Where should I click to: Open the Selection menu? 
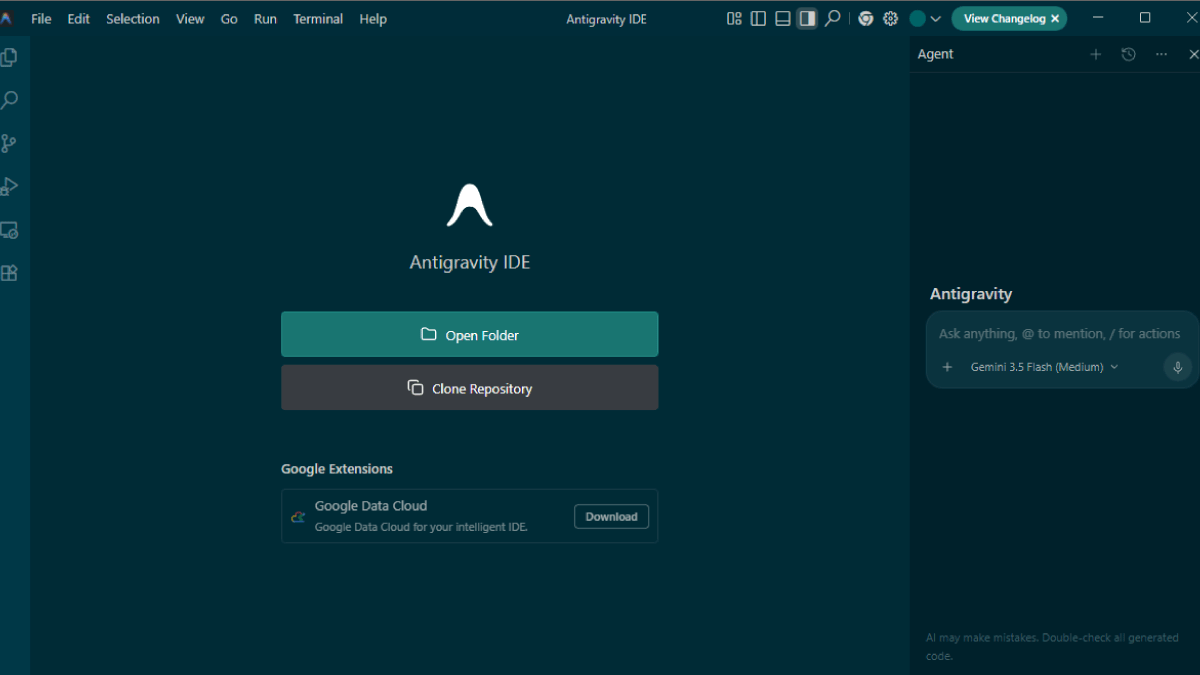point(133,19)
